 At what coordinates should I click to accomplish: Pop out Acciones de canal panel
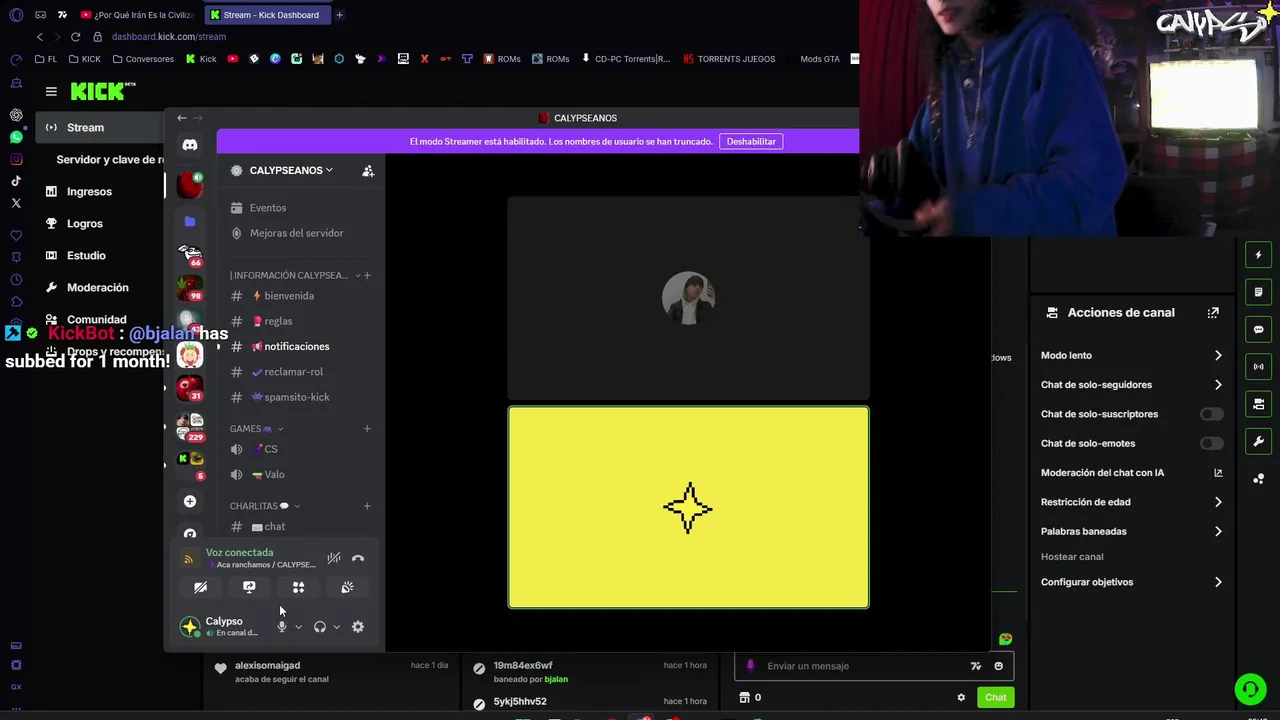1213,313
